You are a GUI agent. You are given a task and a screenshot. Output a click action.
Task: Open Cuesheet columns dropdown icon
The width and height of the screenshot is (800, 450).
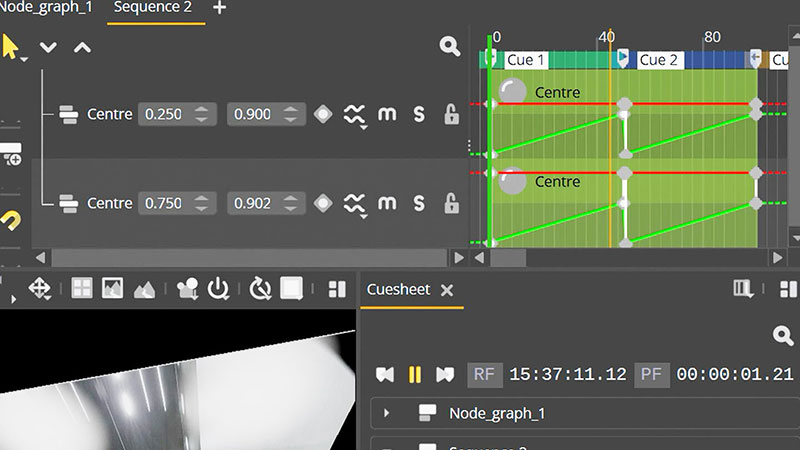(743, 289)
